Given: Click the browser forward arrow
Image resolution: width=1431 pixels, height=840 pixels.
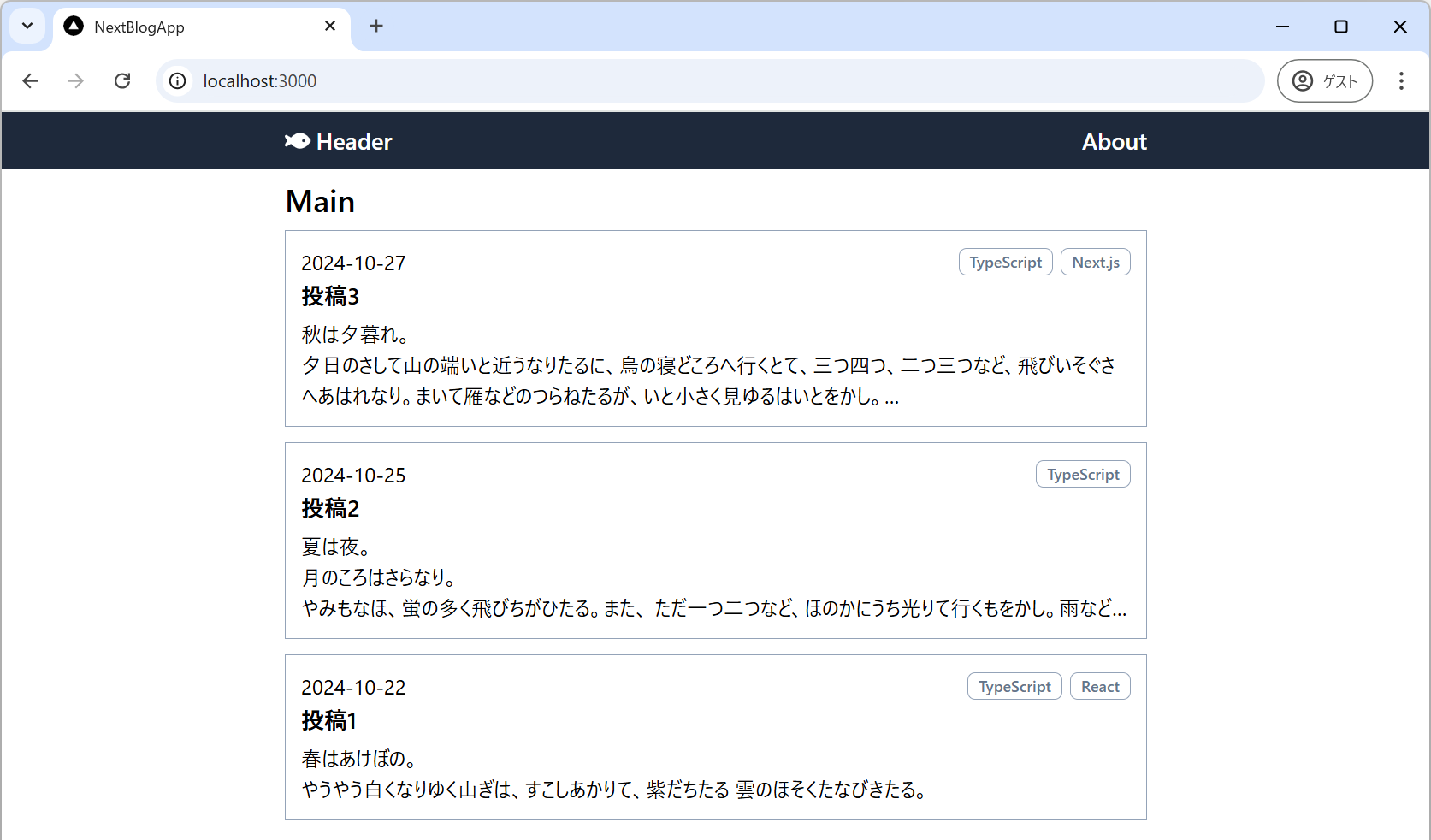Looking at the screenshot, I should pyautogui.click(x=76, y=80).
